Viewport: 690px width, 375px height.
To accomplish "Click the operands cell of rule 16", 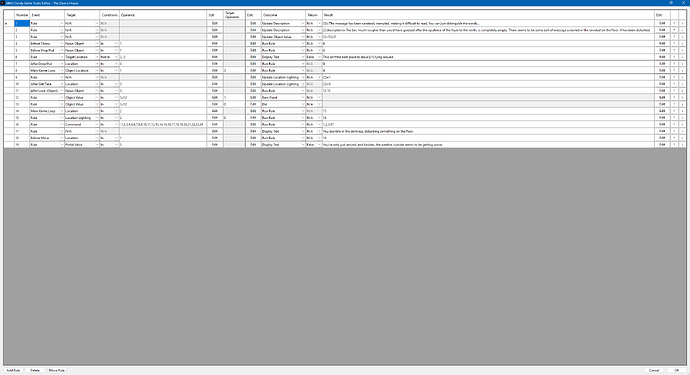I will (x=163, y=125).
